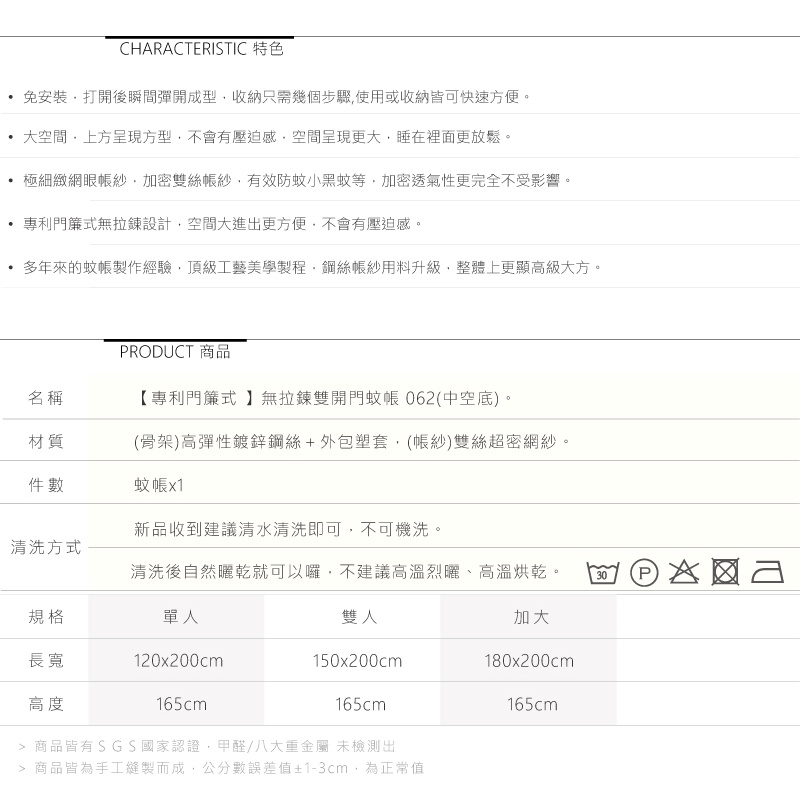The image size is (800, 800).
Task: Click the 清洗方式 row label
Action: click(x=46, y=548)
